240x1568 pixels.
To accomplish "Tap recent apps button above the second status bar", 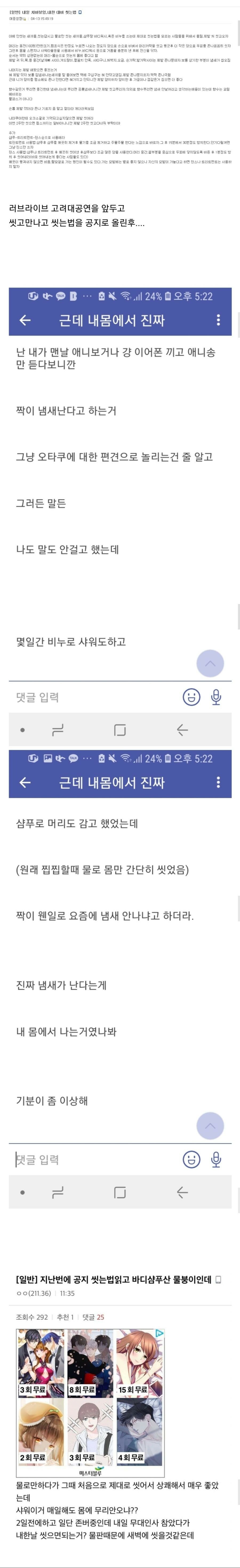I will (x=58, y=730).
